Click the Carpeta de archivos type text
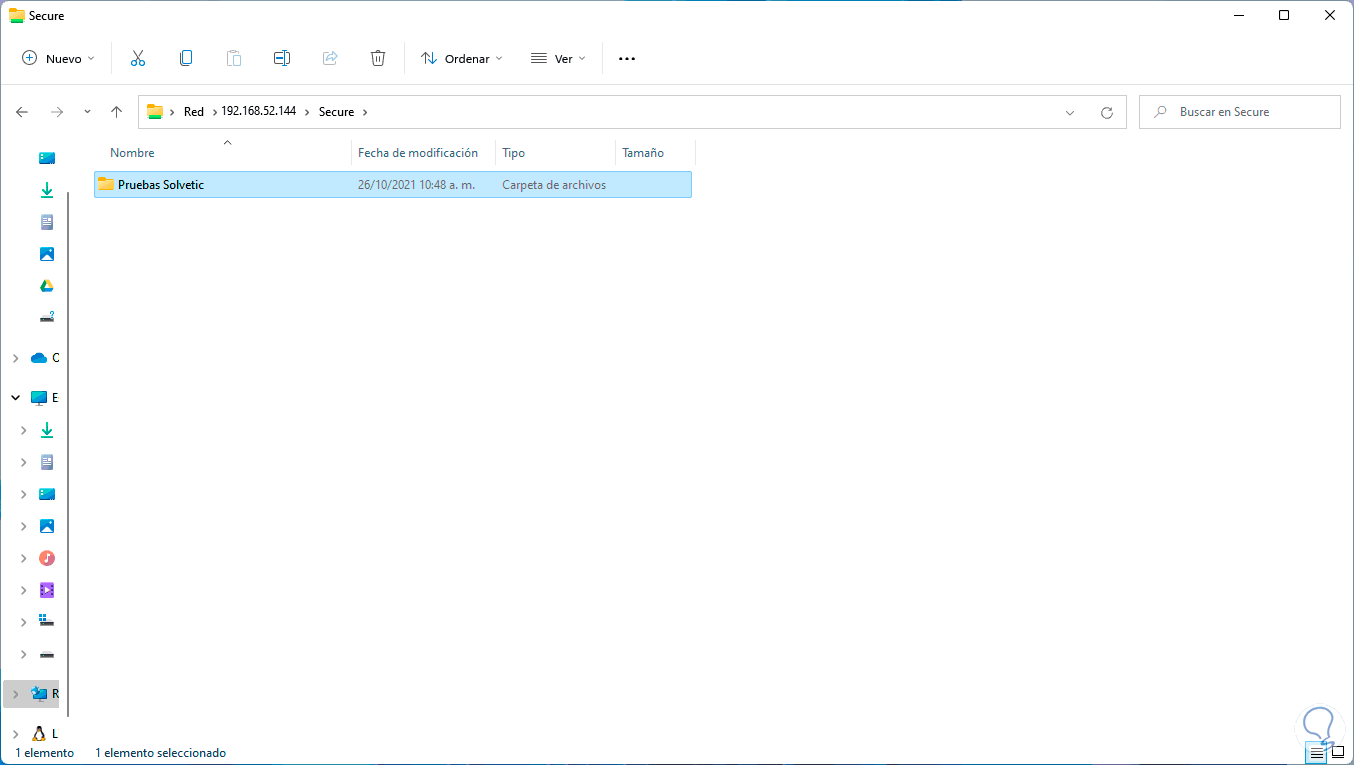1354x765 pixels. tap(554, 185)
